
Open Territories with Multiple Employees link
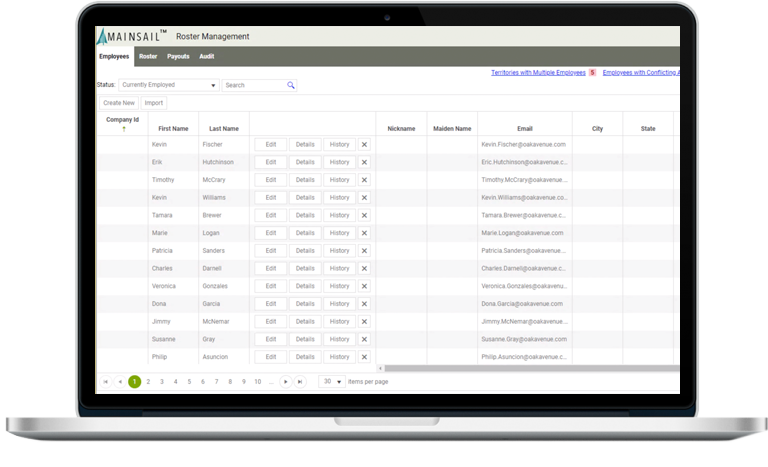tap(538, 73)
